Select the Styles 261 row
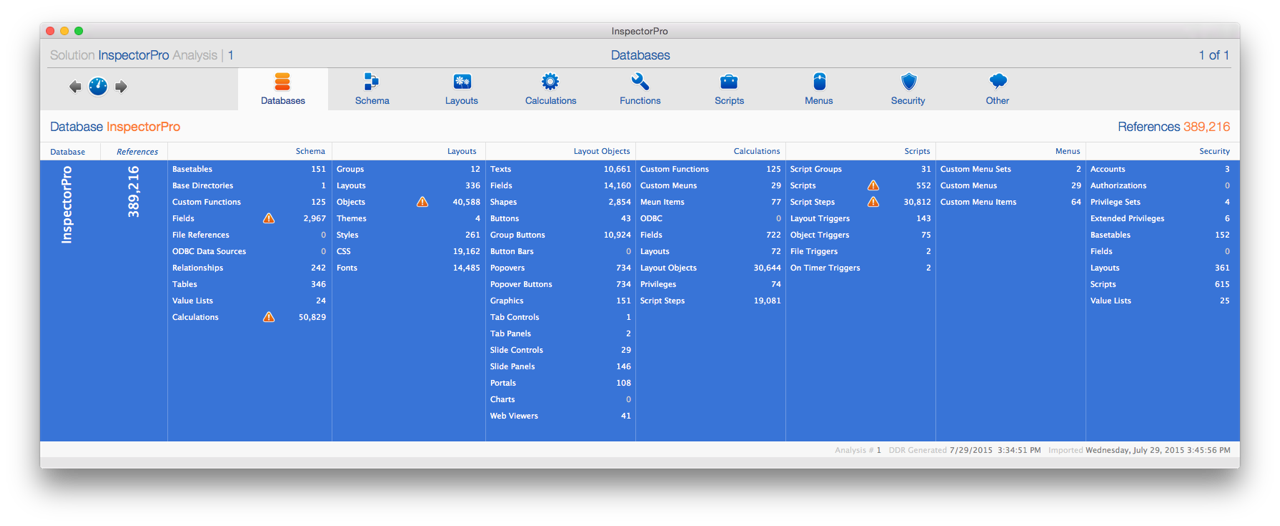Image resolution: width=1280 pixels, height=526 pixels. point(408,235)
